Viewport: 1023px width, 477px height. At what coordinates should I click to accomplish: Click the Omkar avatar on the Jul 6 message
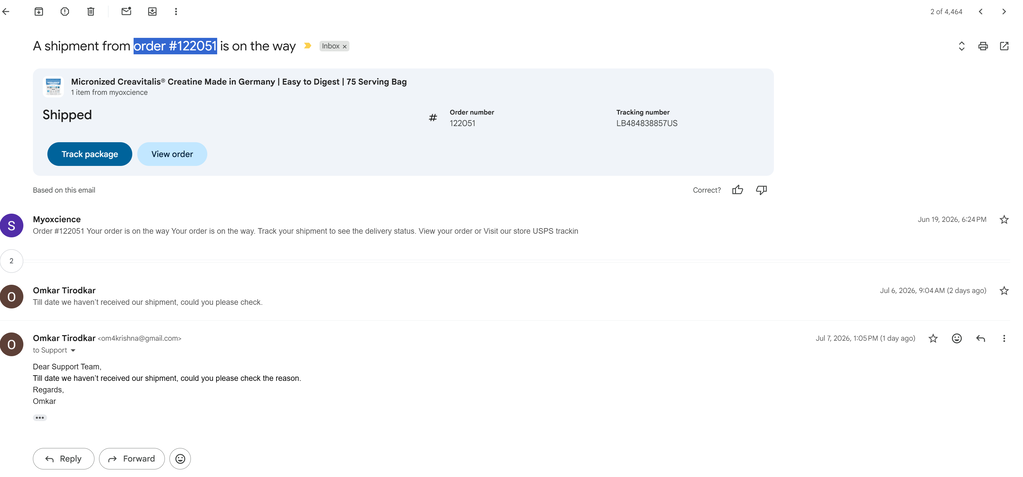click(x=11, y=296)
